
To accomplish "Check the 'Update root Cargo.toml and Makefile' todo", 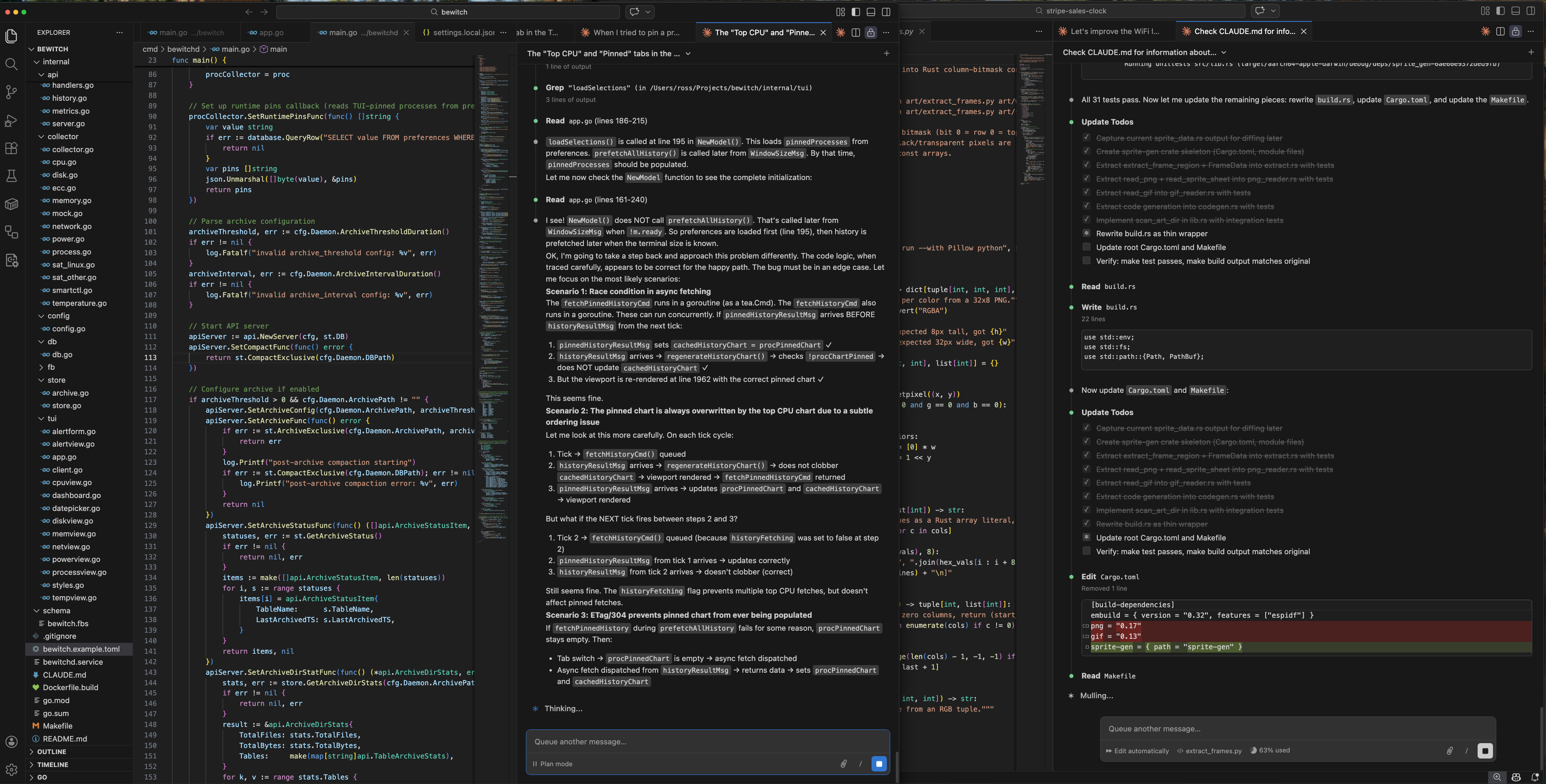I will pyautogui.click(x=1086, y=538).
